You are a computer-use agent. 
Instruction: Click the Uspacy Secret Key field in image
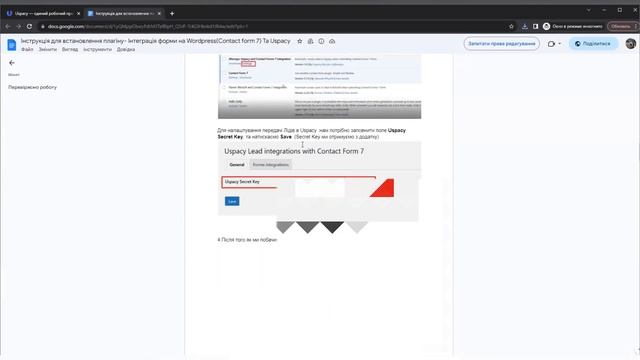[x=298, y=182]
